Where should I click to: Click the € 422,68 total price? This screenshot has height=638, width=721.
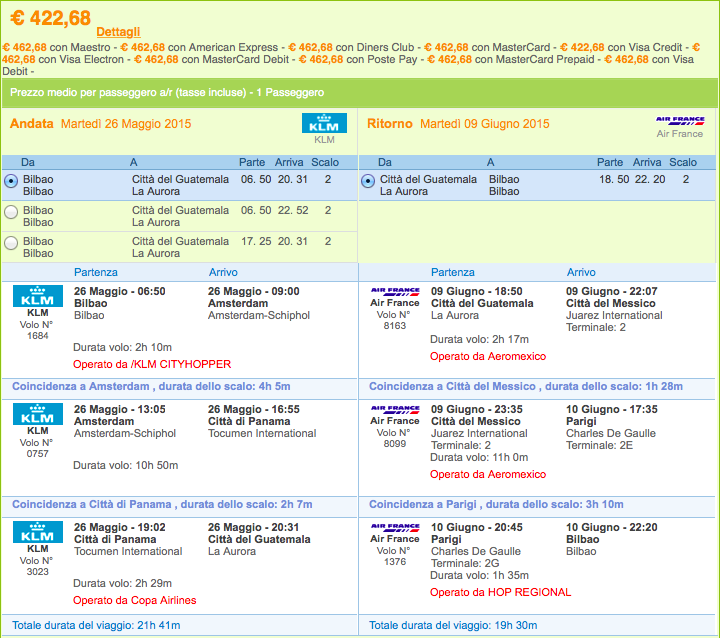51,18
